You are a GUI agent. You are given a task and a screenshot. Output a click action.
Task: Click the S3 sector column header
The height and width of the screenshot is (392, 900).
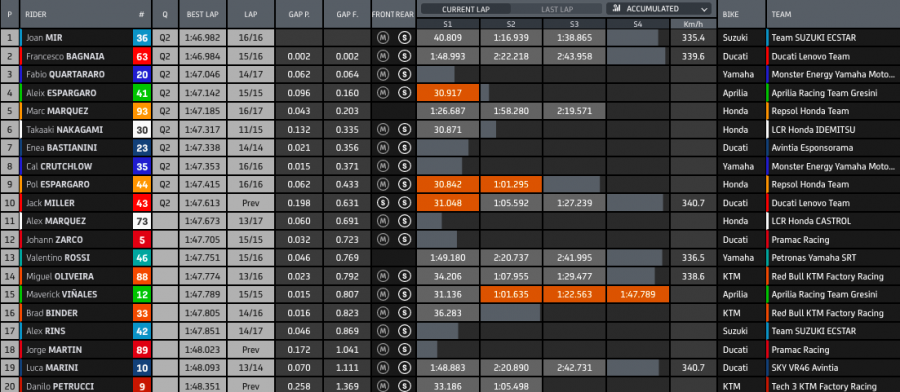pos(574,24)
